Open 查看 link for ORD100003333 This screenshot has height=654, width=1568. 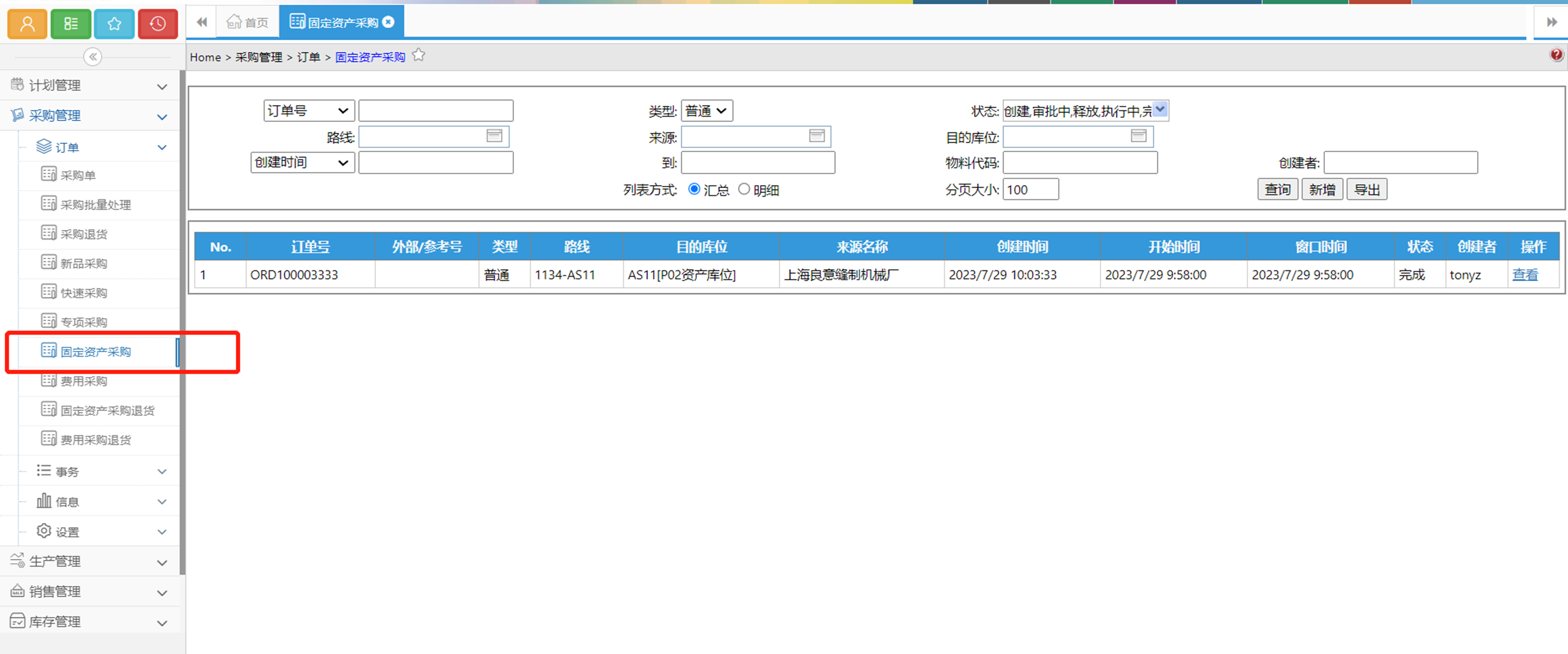(x=1525, y=274)
